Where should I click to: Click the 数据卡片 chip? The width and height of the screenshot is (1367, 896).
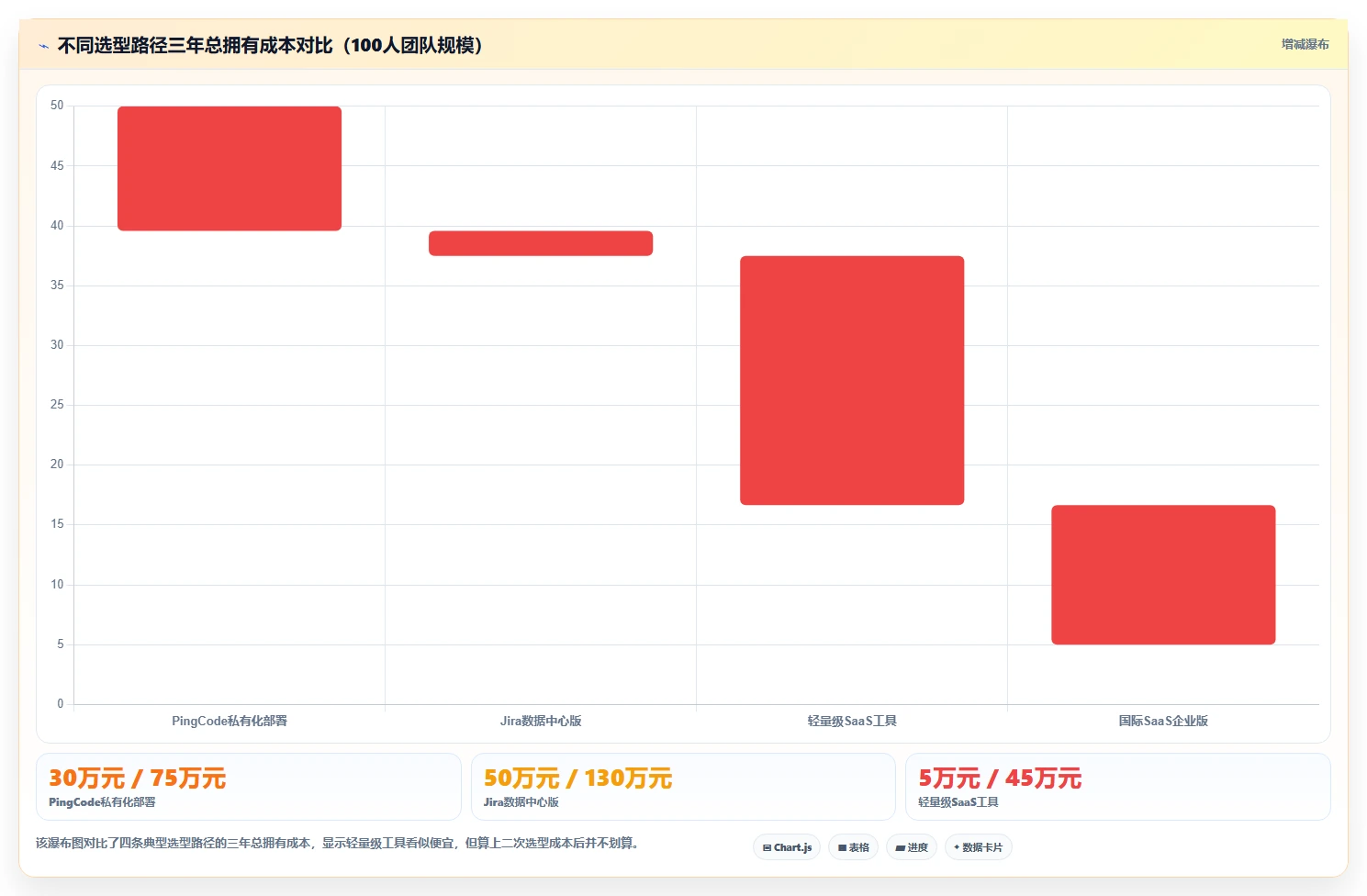click(979, 847)
